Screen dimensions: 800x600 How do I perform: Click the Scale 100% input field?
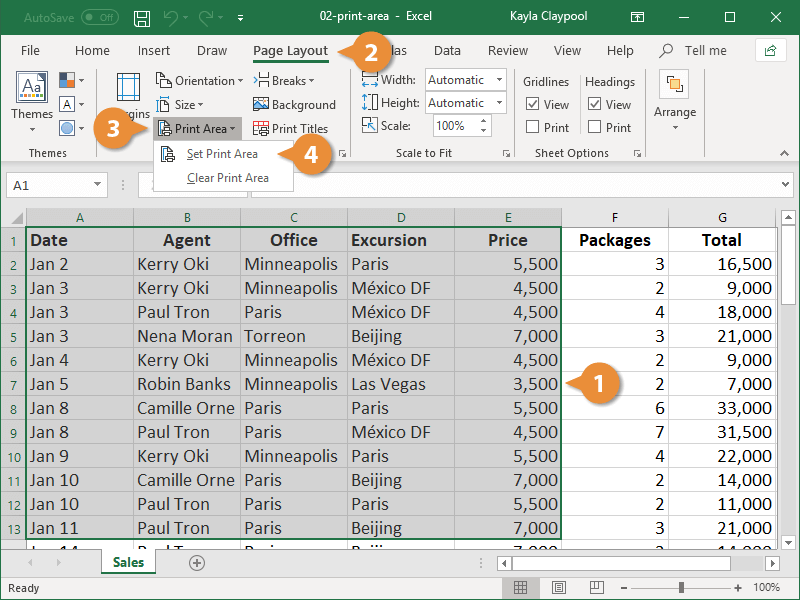[455, 126]
